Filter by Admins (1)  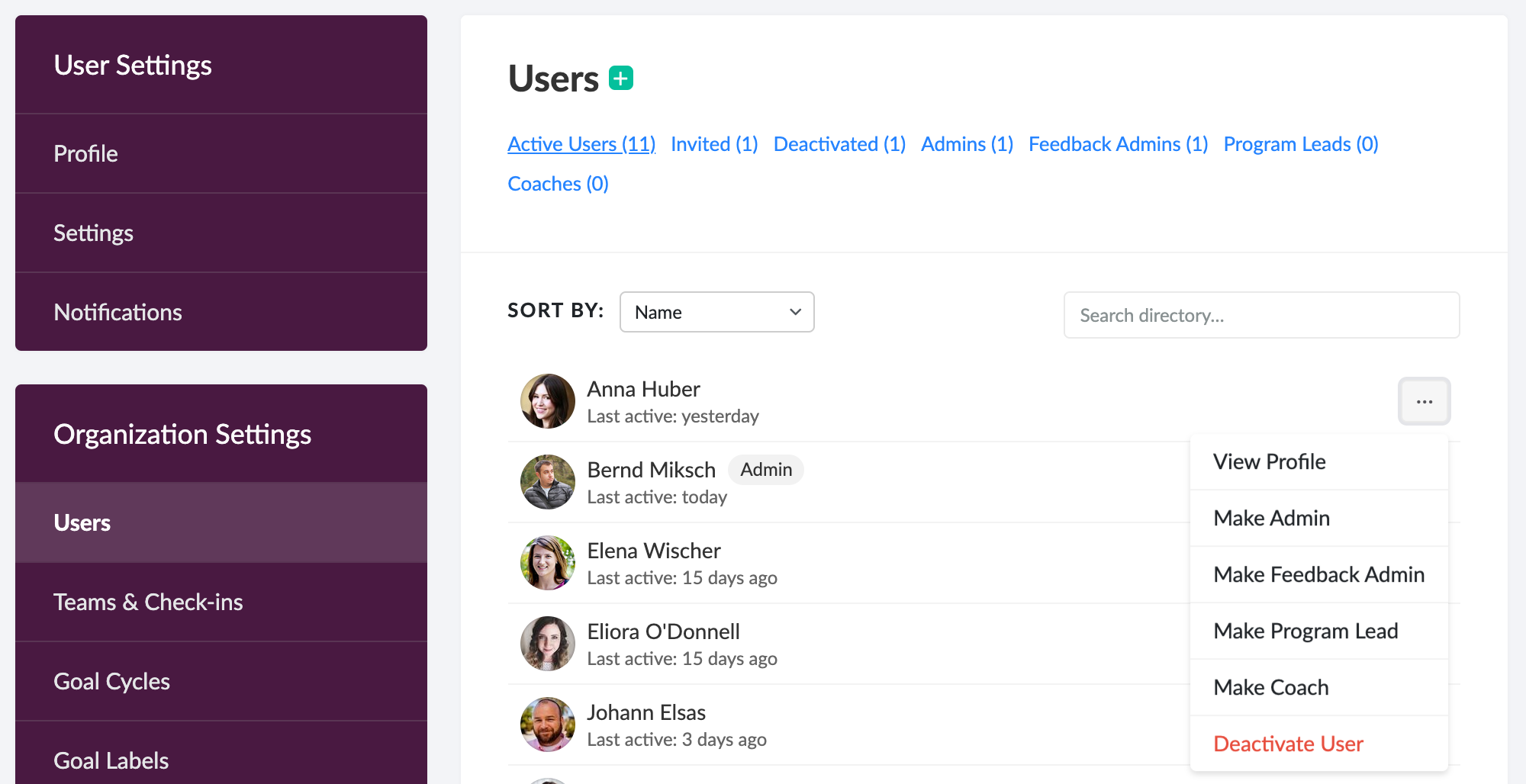pos(967,144)
